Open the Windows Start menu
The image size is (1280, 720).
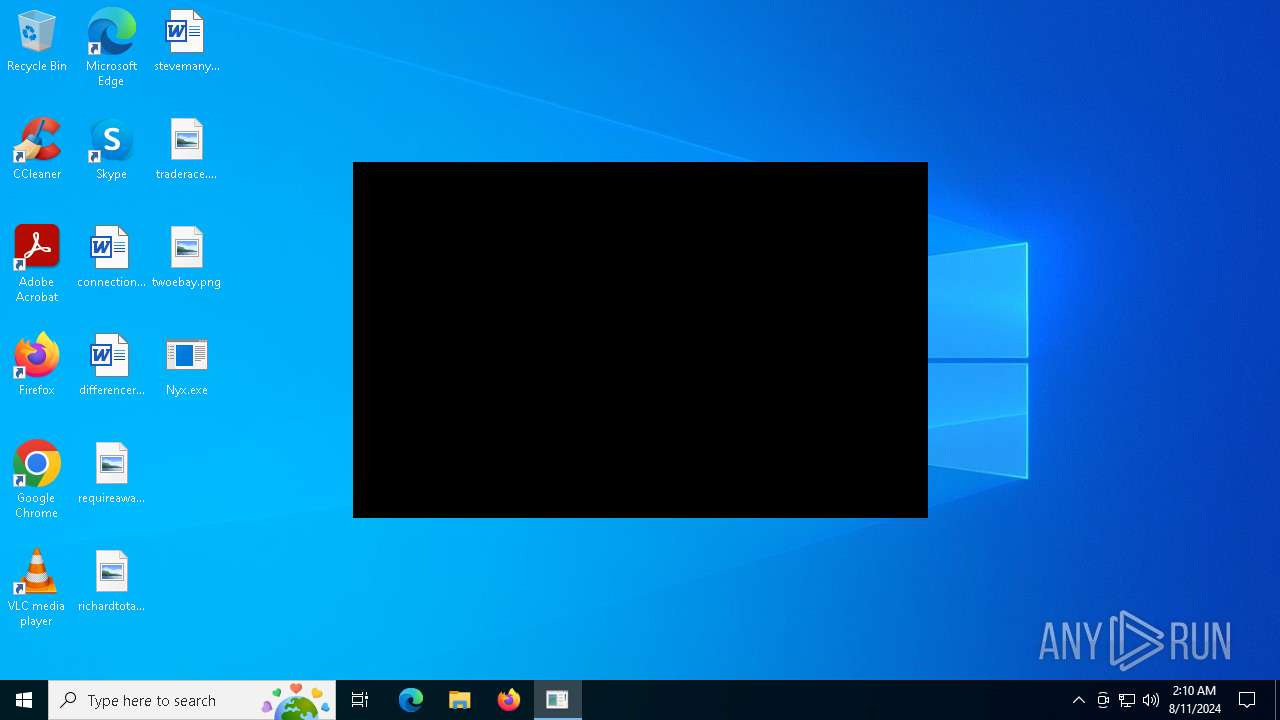(x=24, y=700)
